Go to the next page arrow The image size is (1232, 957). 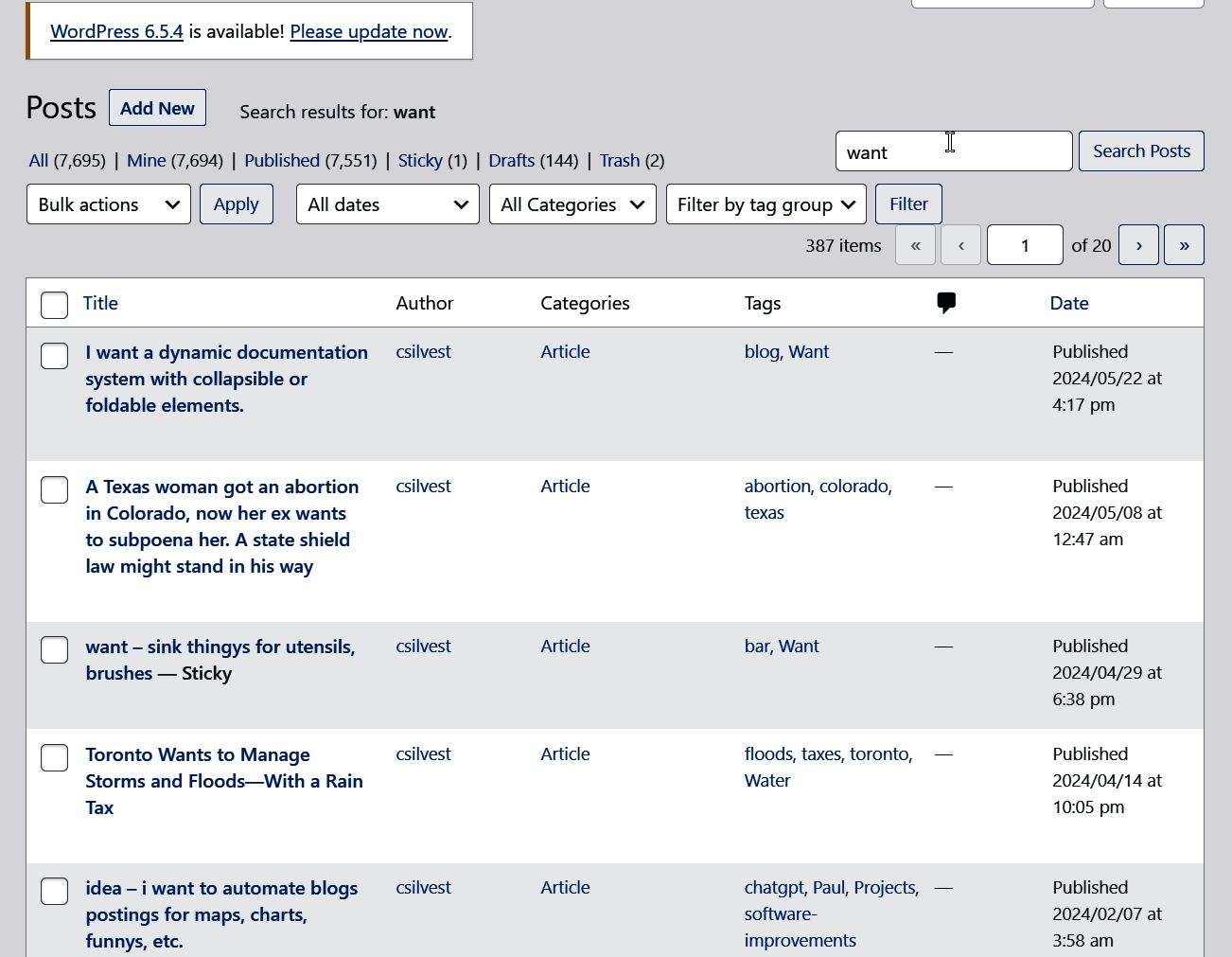1138,245
